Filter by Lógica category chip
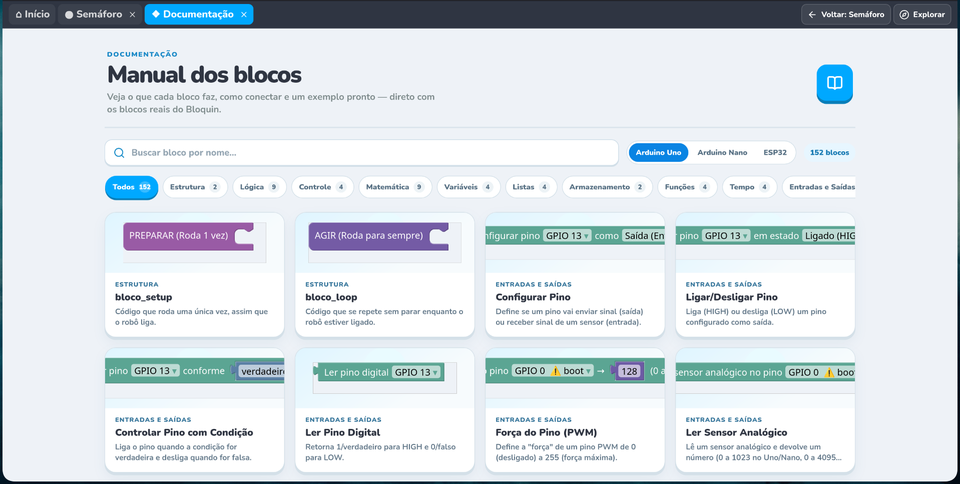This screenshot has height=484, width=960. [259, 187]
